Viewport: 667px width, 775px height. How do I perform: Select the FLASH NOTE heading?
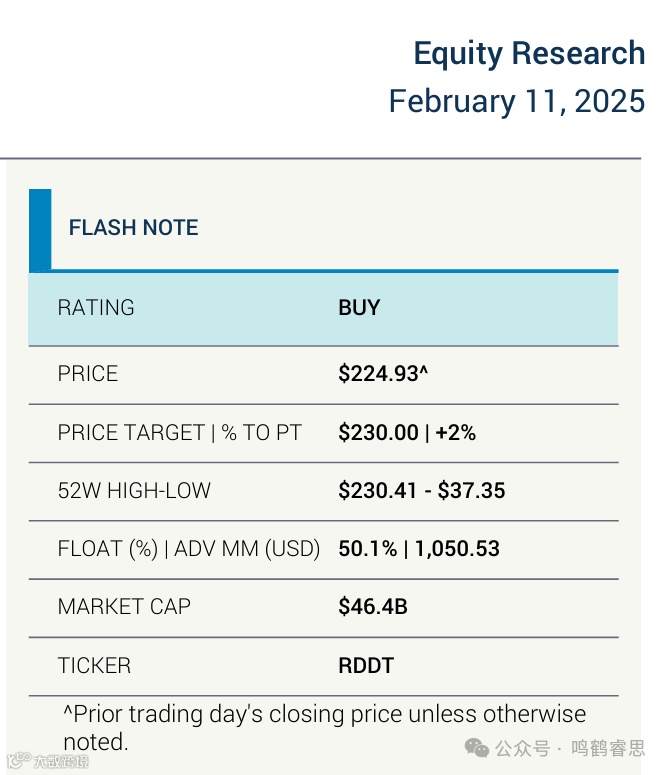[x=133, y=228]
